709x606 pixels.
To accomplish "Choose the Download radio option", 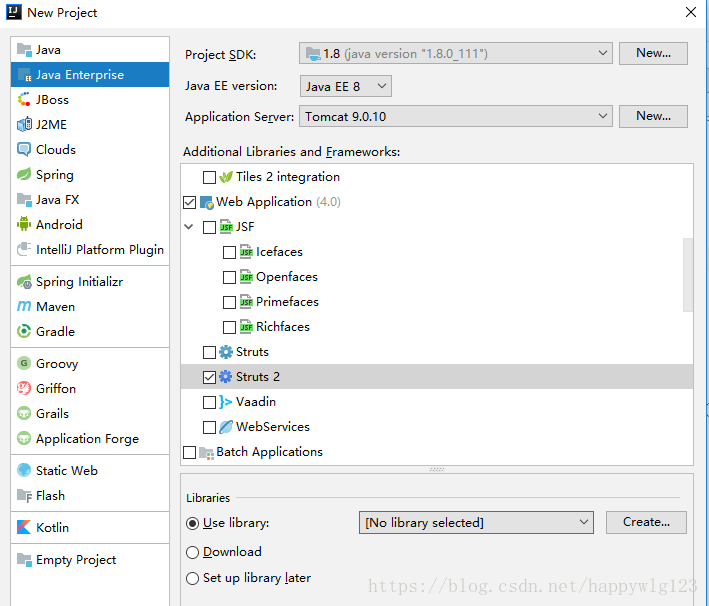I will click(x=192, y=552).
